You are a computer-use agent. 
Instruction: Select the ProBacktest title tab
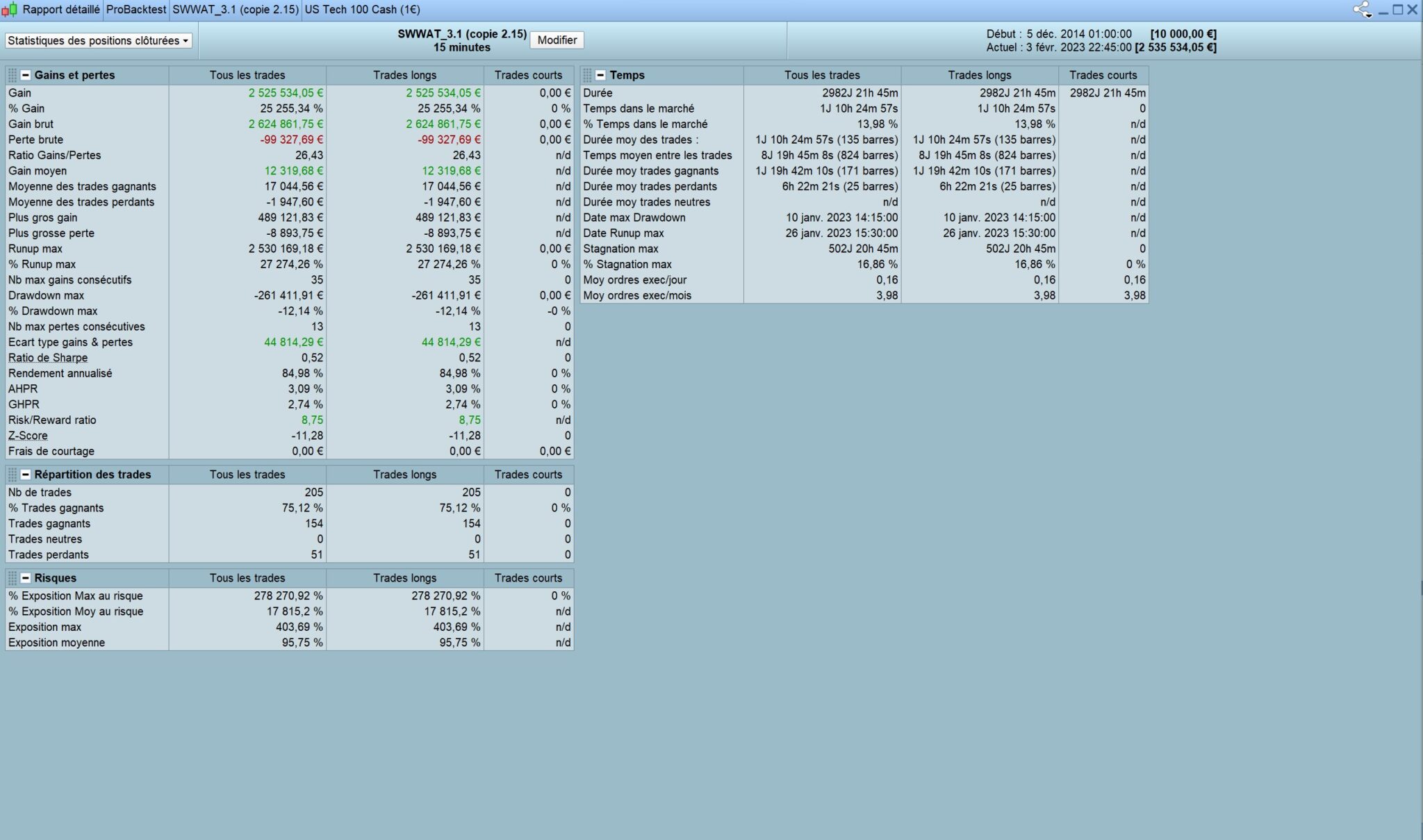[x=136, y=10]
